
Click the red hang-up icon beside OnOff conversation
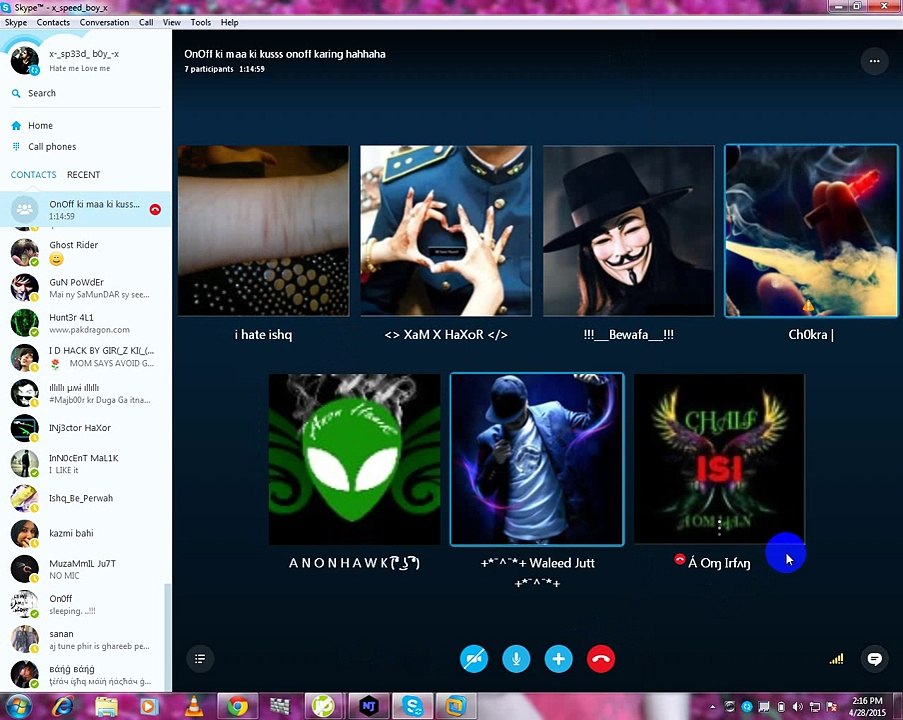pyautogui.click(x=155, y=210)
